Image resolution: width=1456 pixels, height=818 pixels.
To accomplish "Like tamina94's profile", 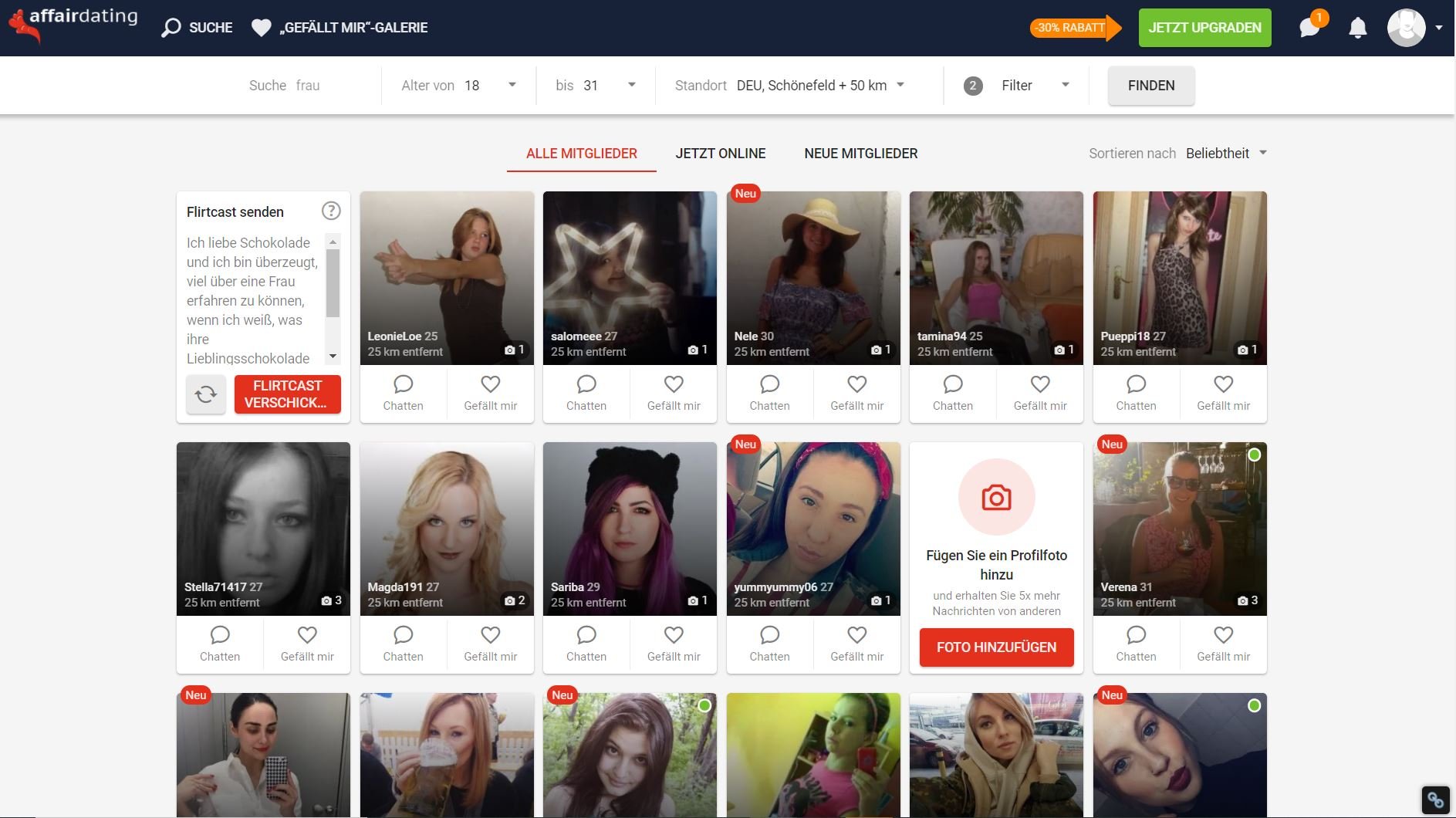I will (x=1040, y=394).
